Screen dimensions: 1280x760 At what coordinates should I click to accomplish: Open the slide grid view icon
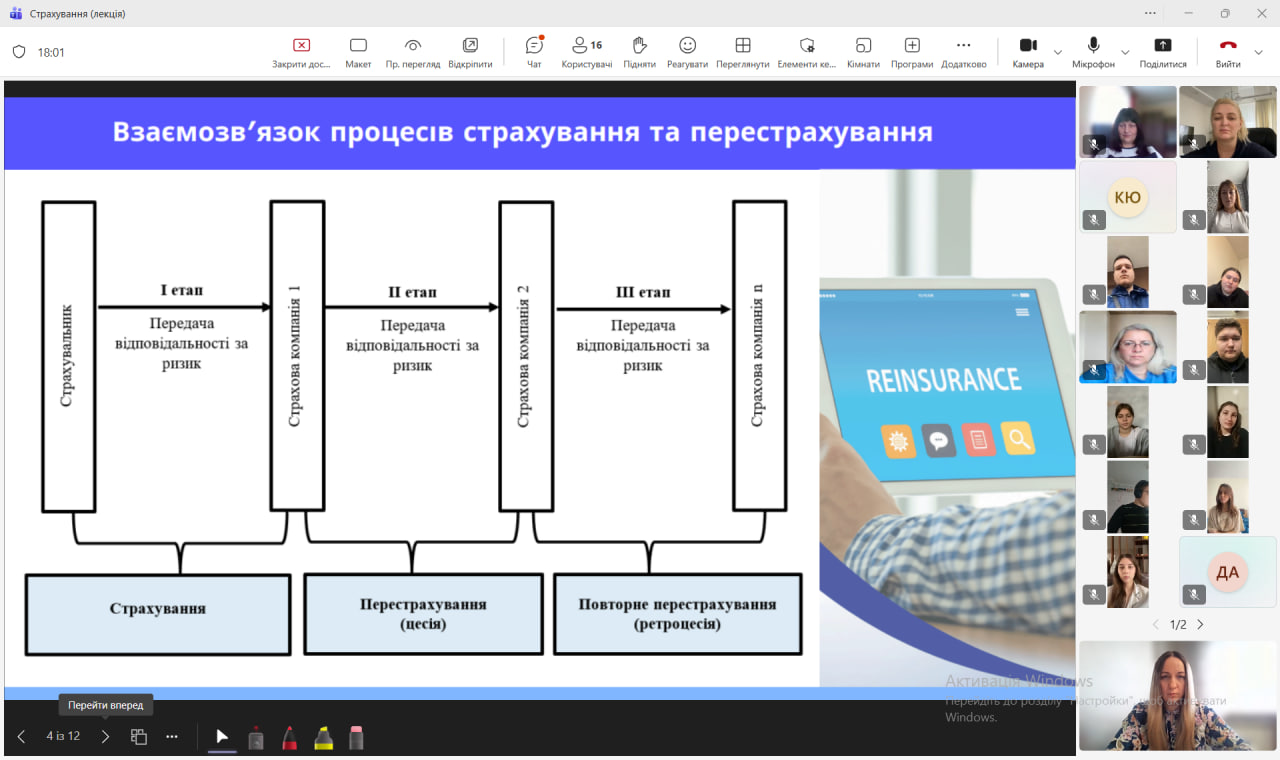tap(139, 737)
